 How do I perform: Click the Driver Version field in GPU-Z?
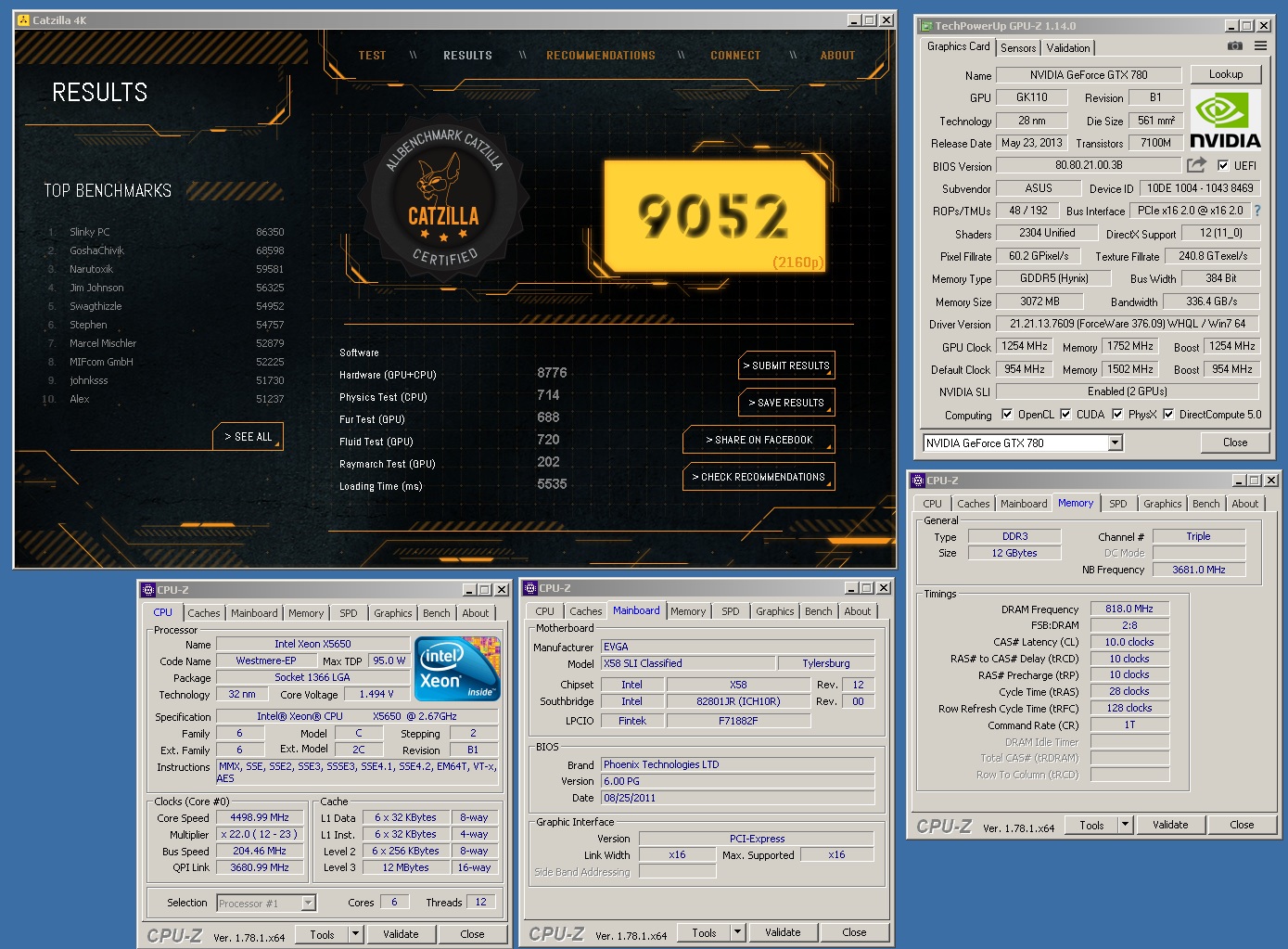point(1128,324)
